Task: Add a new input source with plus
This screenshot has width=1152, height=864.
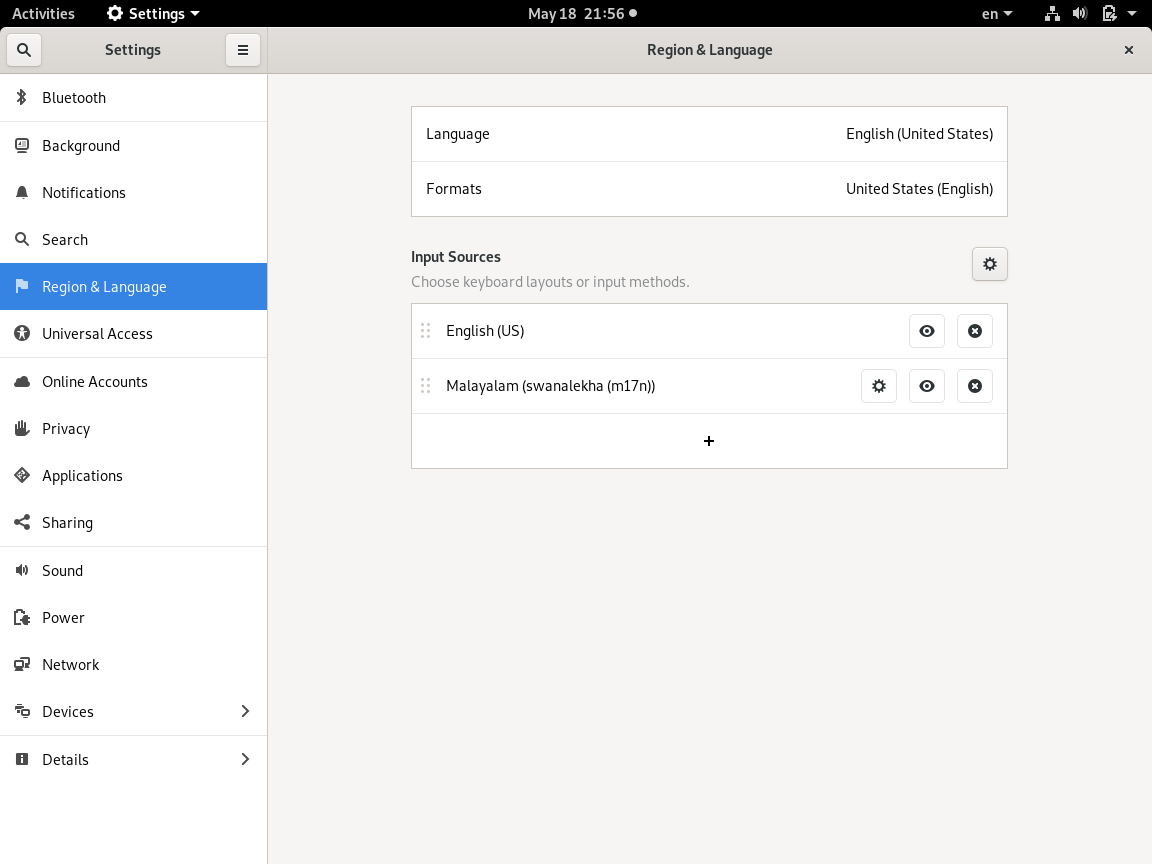Action: [x=708, y=441]
